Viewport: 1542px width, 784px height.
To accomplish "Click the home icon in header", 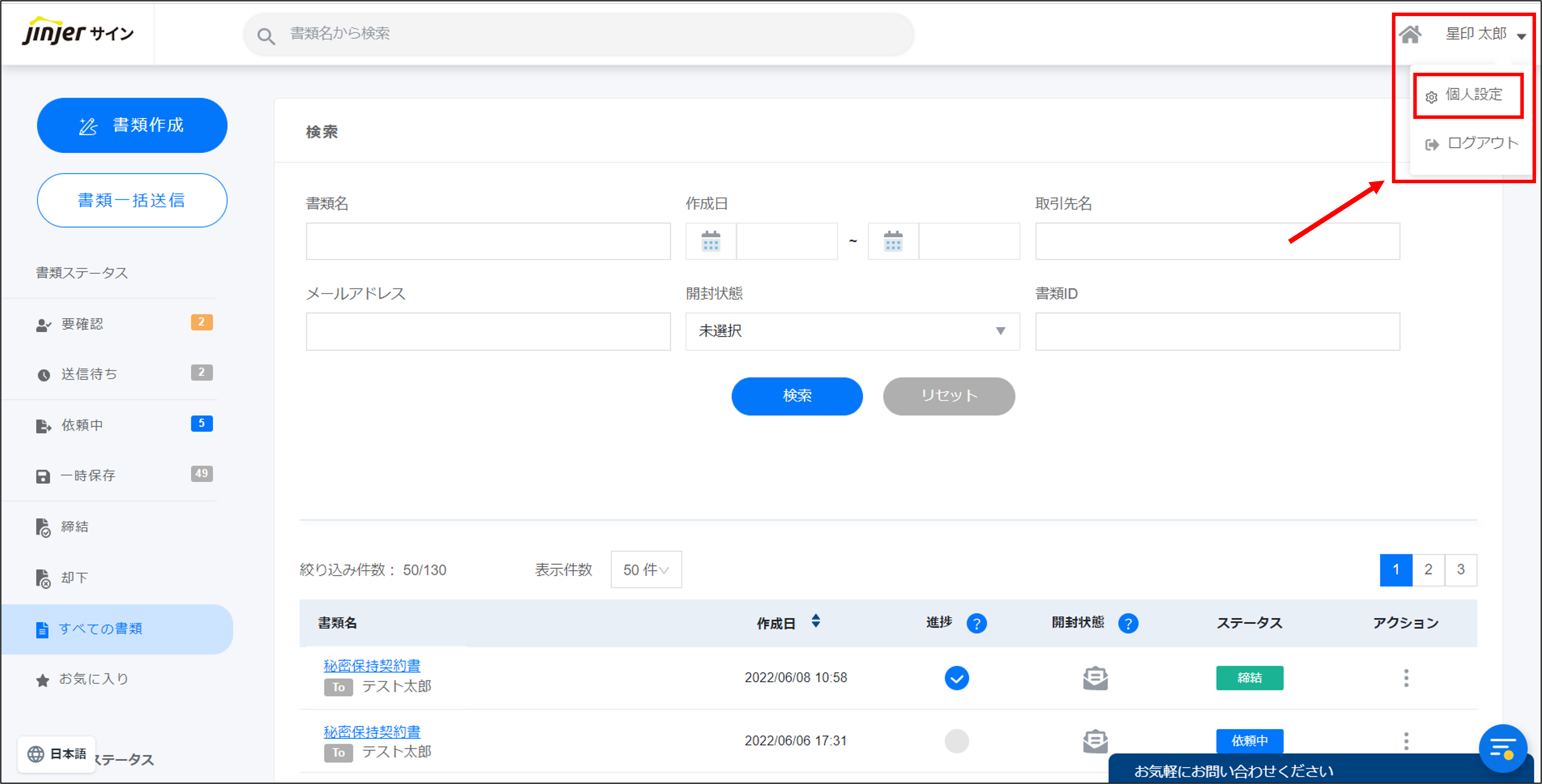I will [x=1410, y=34].
